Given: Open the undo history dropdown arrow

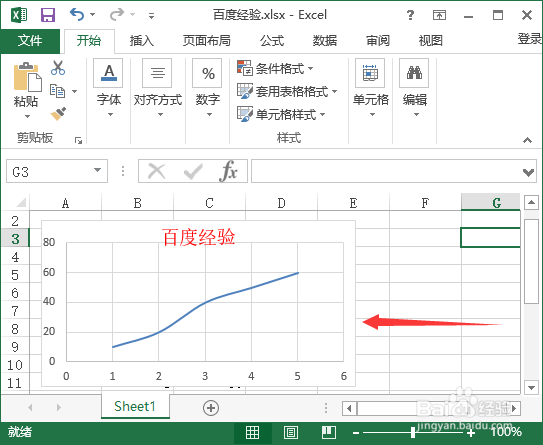Looking at the screenshot, I should click(x=92, y=15).
